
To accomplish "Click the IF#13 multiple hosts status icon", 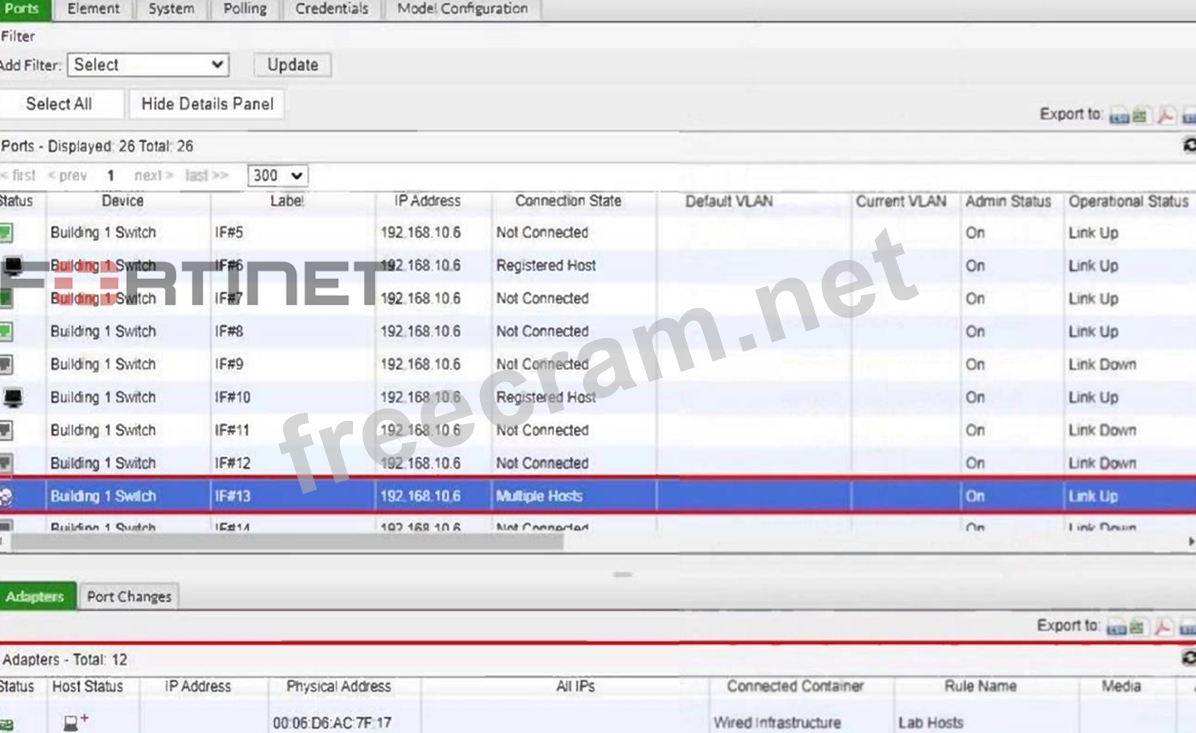I will (6, 497).
